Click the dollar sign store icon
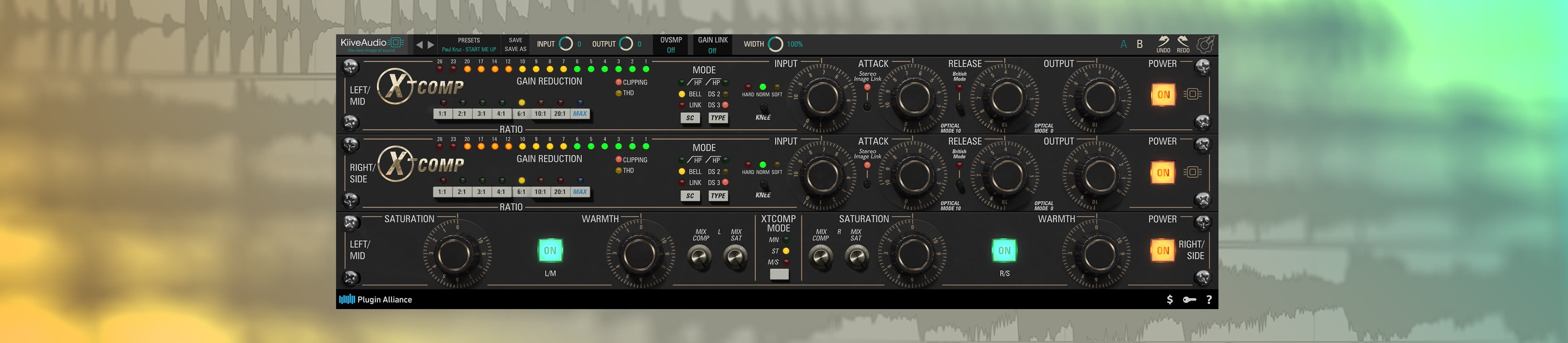The height and width of the screenshot is (343, 1568). pos(1169,299)
